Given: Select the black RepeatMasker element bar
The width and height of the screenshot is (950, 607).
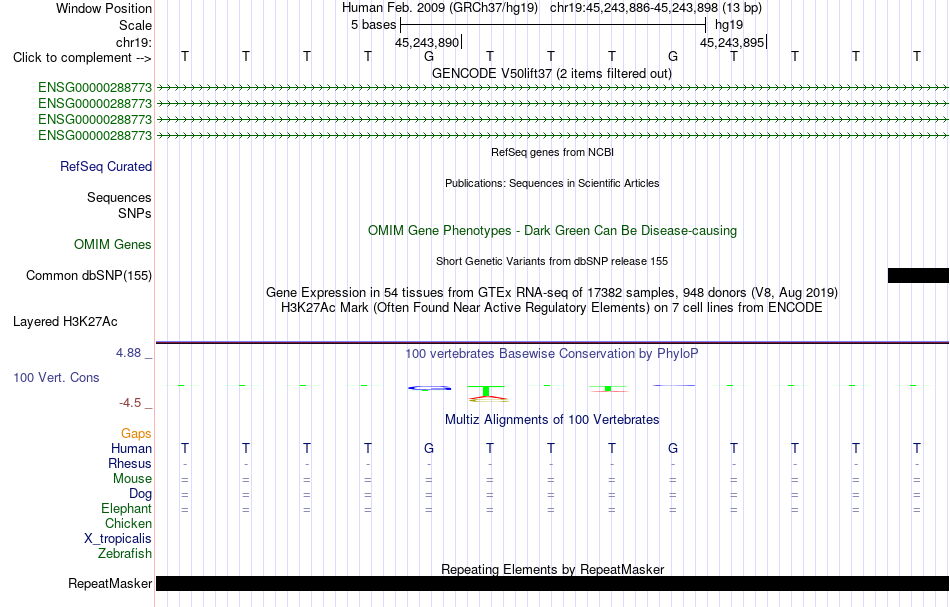Looking at the screenshot, I should click(x=552, y=583).
